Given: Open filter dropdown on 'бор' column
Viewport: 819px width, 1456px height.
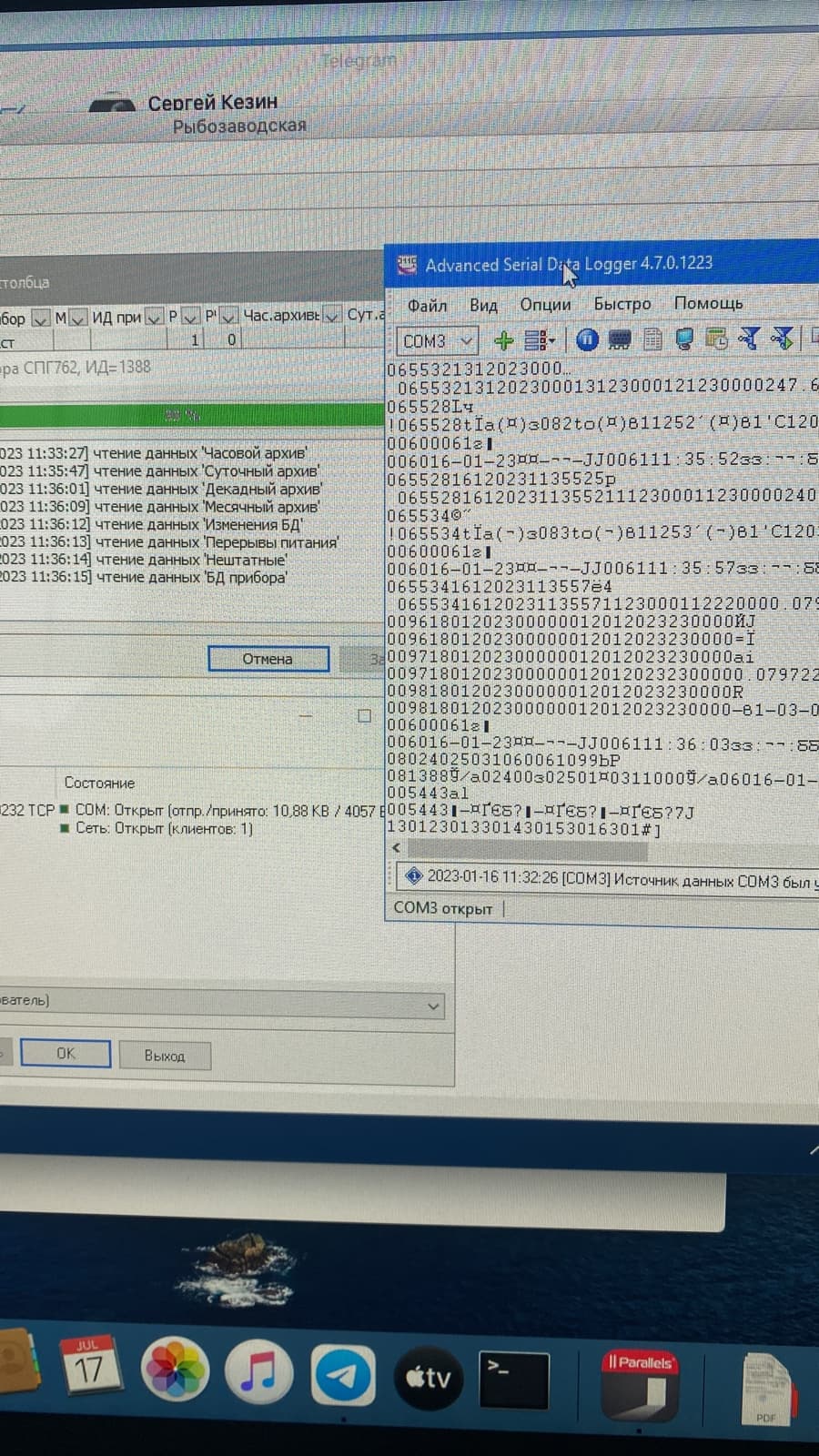Looking at the screenshot, I should 40,318.
